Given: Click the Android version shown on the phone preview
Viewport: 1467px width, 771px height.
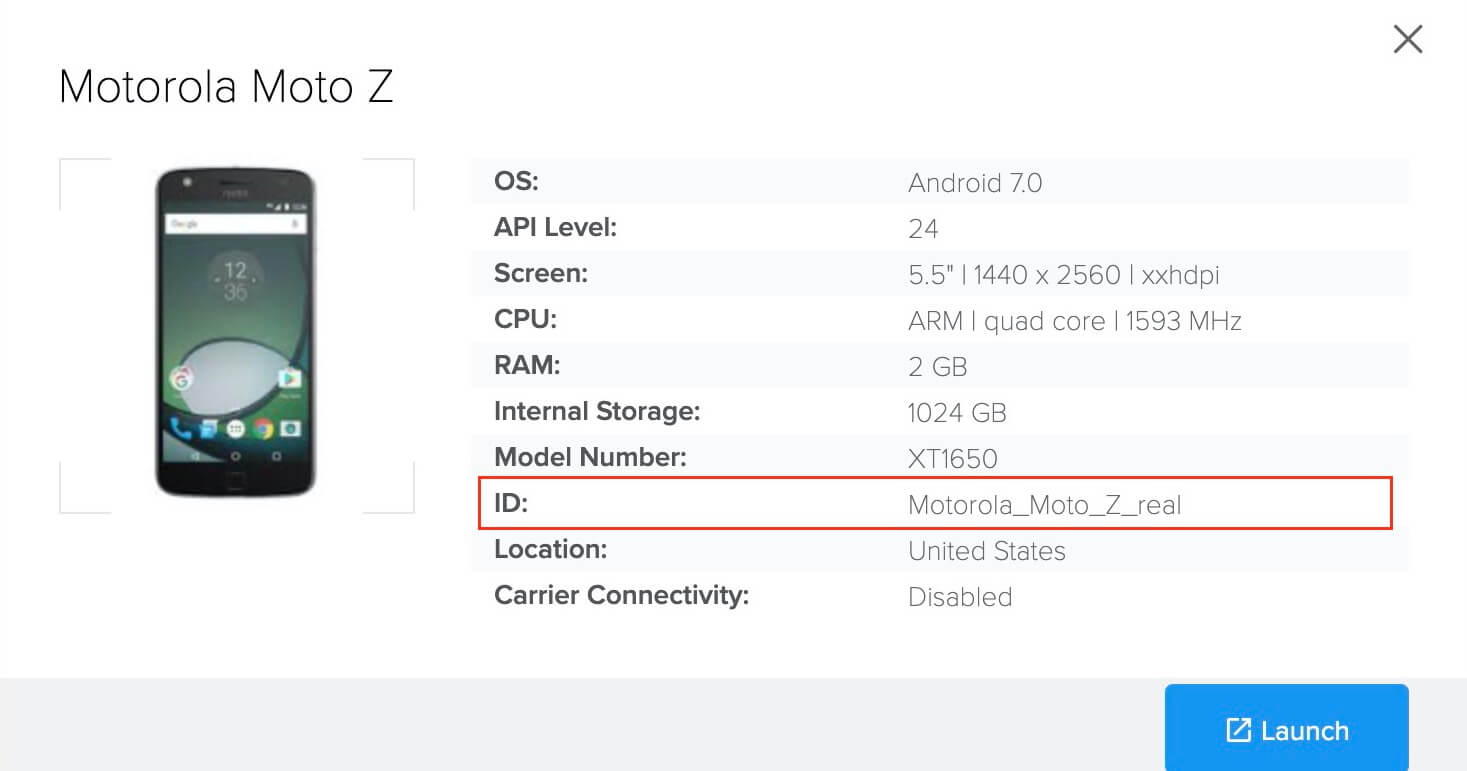Looking at the screenshot, I should coord(975,182).
